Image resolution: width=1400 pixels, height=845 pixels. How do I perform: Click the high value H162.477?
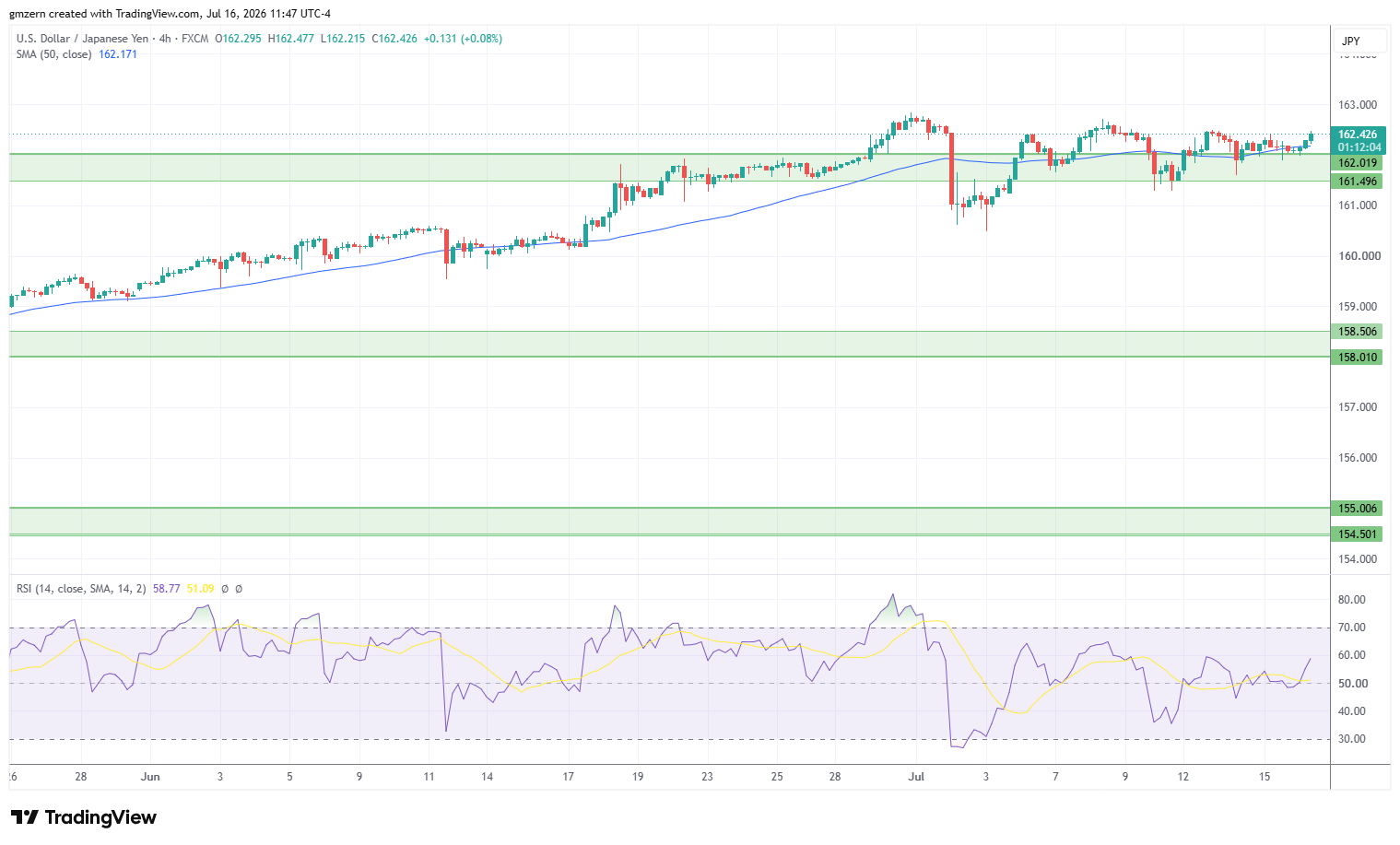pyautogui.click(x=290, y=39)
